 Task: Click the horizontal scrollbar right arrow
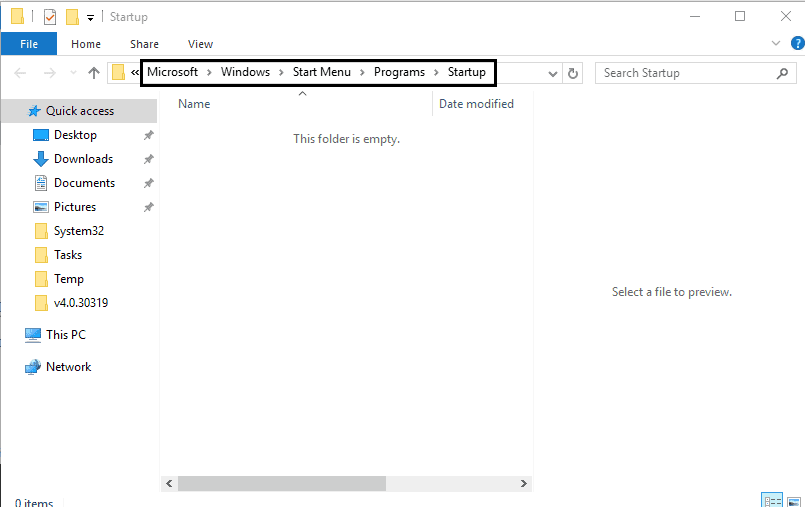pos(524,483)
